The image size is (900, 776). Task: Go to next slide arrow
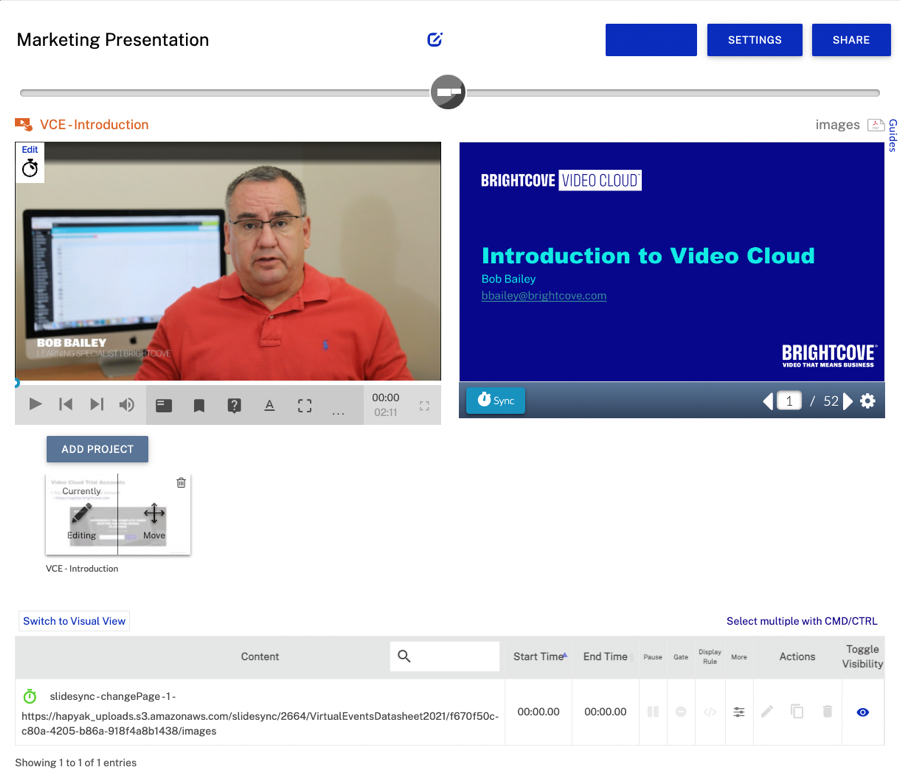pos(848,401)
